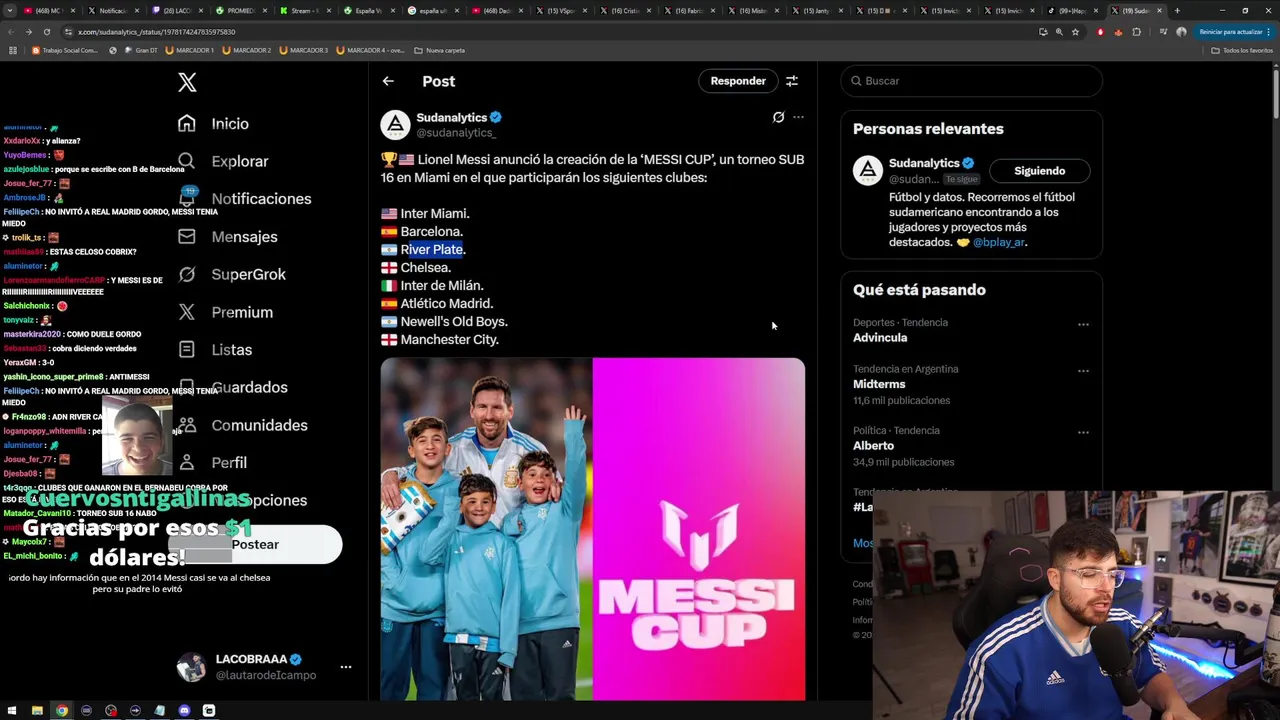1280x720 pixels.
Task: Open the Midterms trending topic
Action: [879, 384]
